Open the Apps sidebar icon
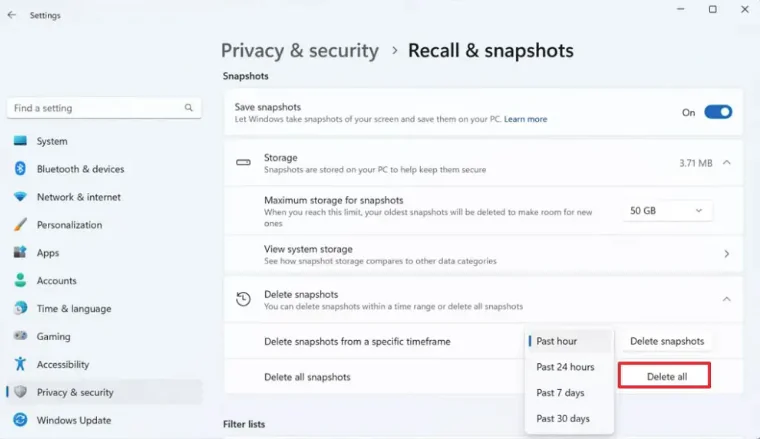This screenshot has height=439, width=760. [x=20, y=253]
